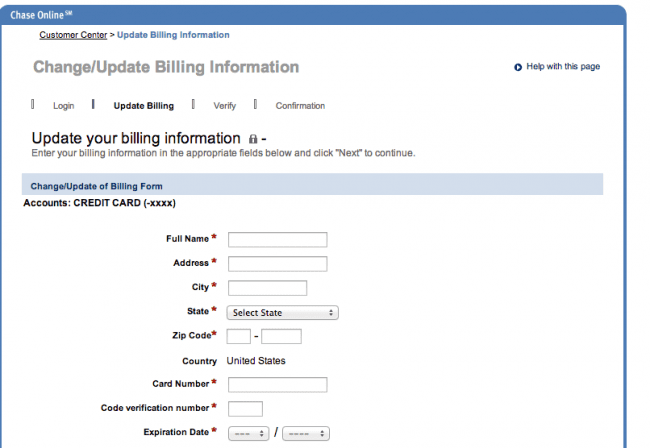Click the Zip Code extension box
Viewport: 650px width, 448px height.
(x=281, y=336)
